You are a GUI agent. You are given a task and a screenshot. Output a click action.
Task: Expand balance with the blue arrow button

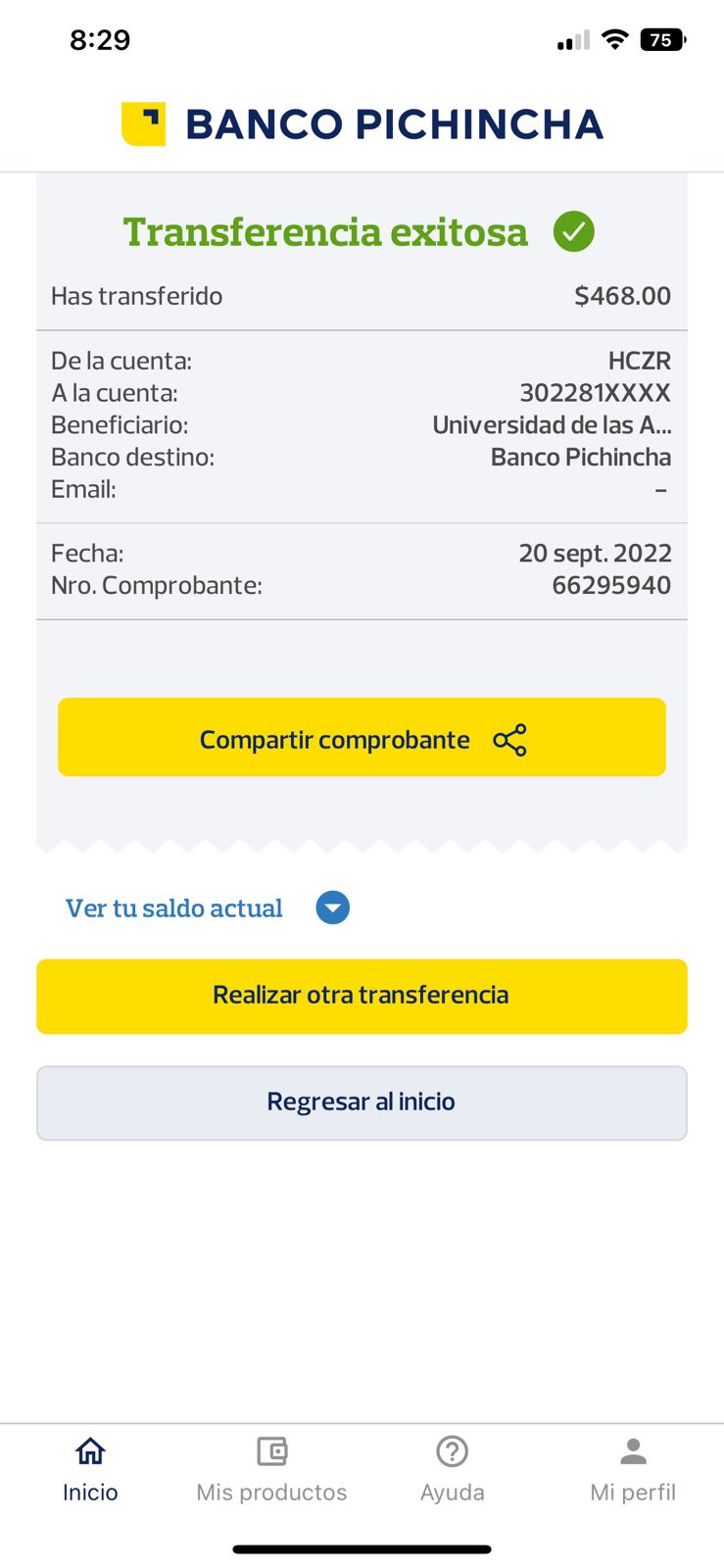click(332, 907)
